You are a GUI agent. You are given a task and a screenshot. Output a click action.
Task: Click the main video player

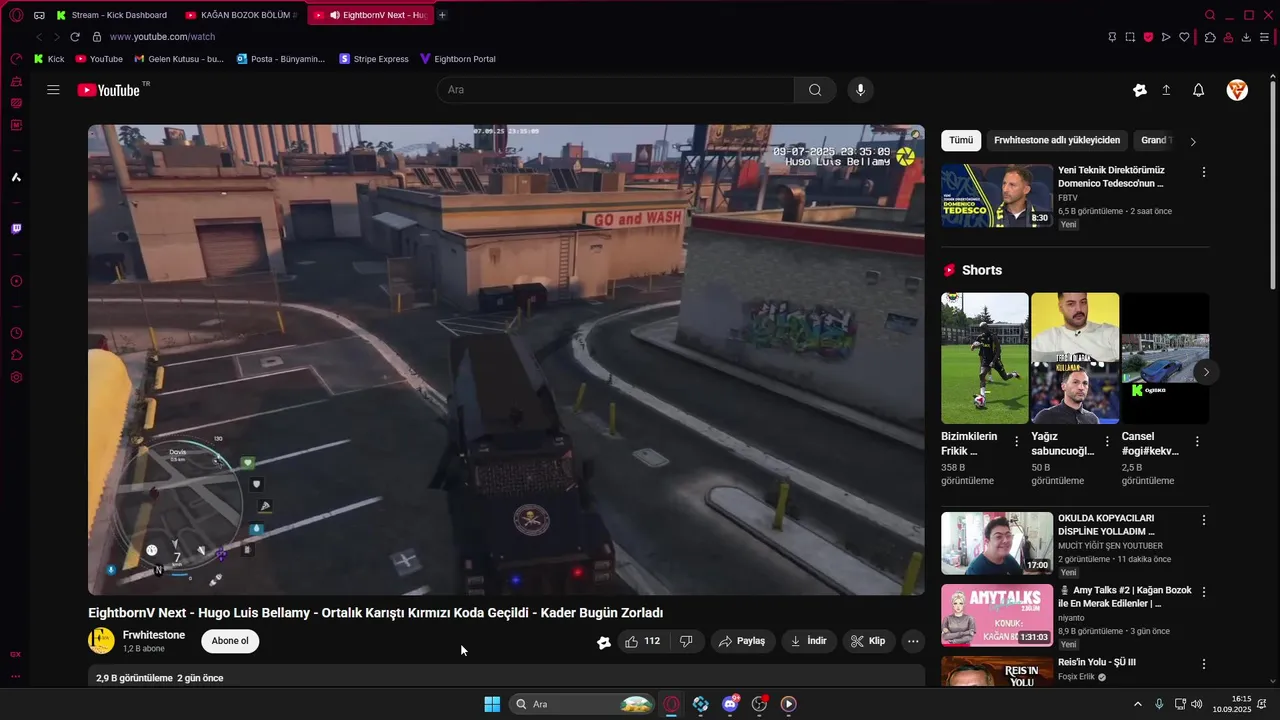(506, 360)
